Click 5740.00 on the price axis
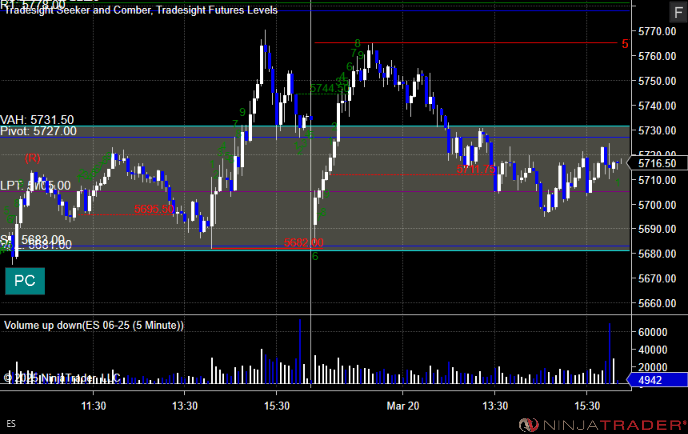This screenshot has height=434, width=688. 657,106
